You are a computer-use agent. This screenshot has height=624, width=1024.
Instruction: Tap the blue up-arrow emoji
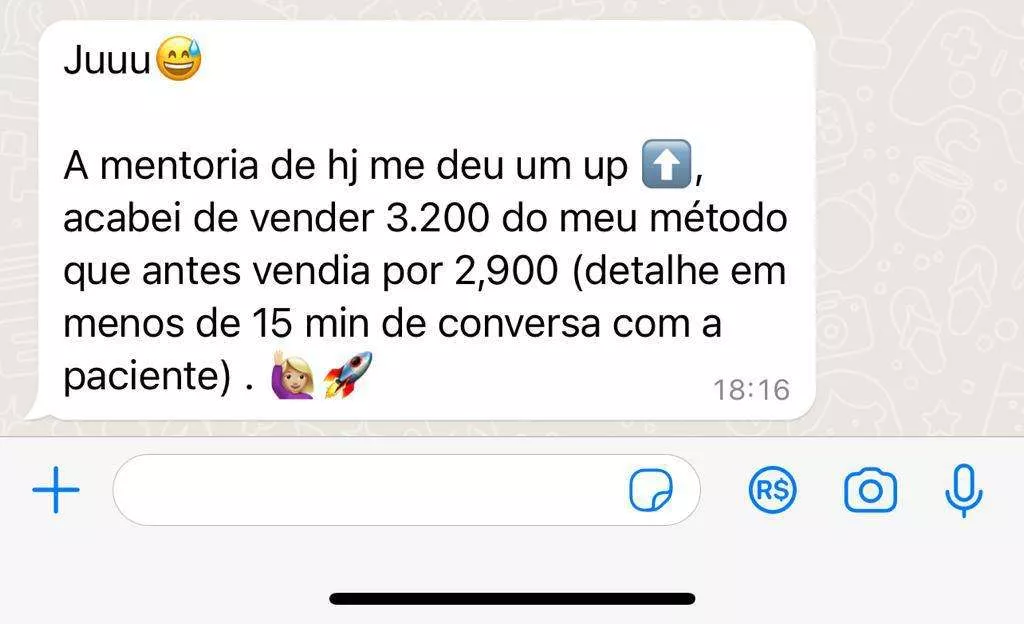(666, 164)
